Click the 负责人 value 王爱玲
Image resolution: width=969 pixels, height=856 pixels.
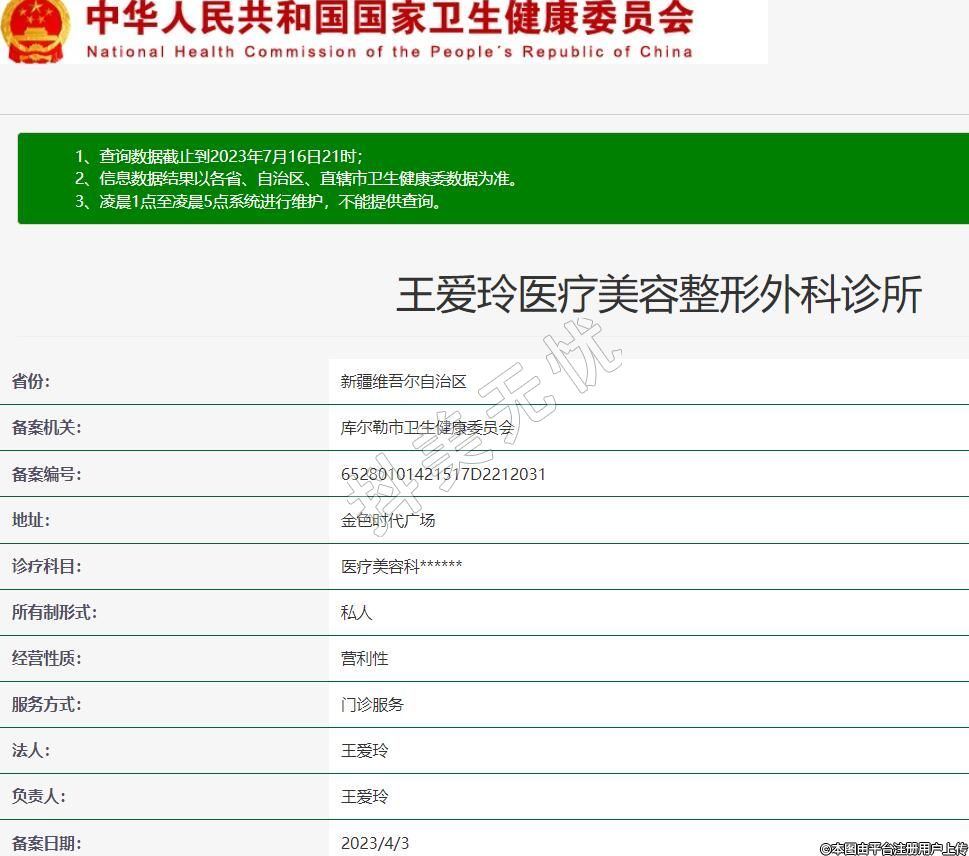click(x=364, y=796)
